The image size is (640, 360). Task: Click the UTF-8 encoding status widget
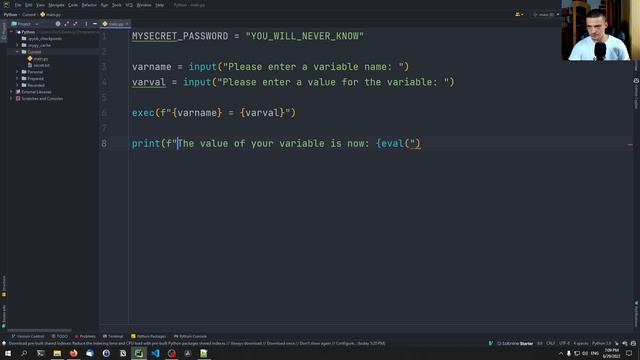(564, 344)
